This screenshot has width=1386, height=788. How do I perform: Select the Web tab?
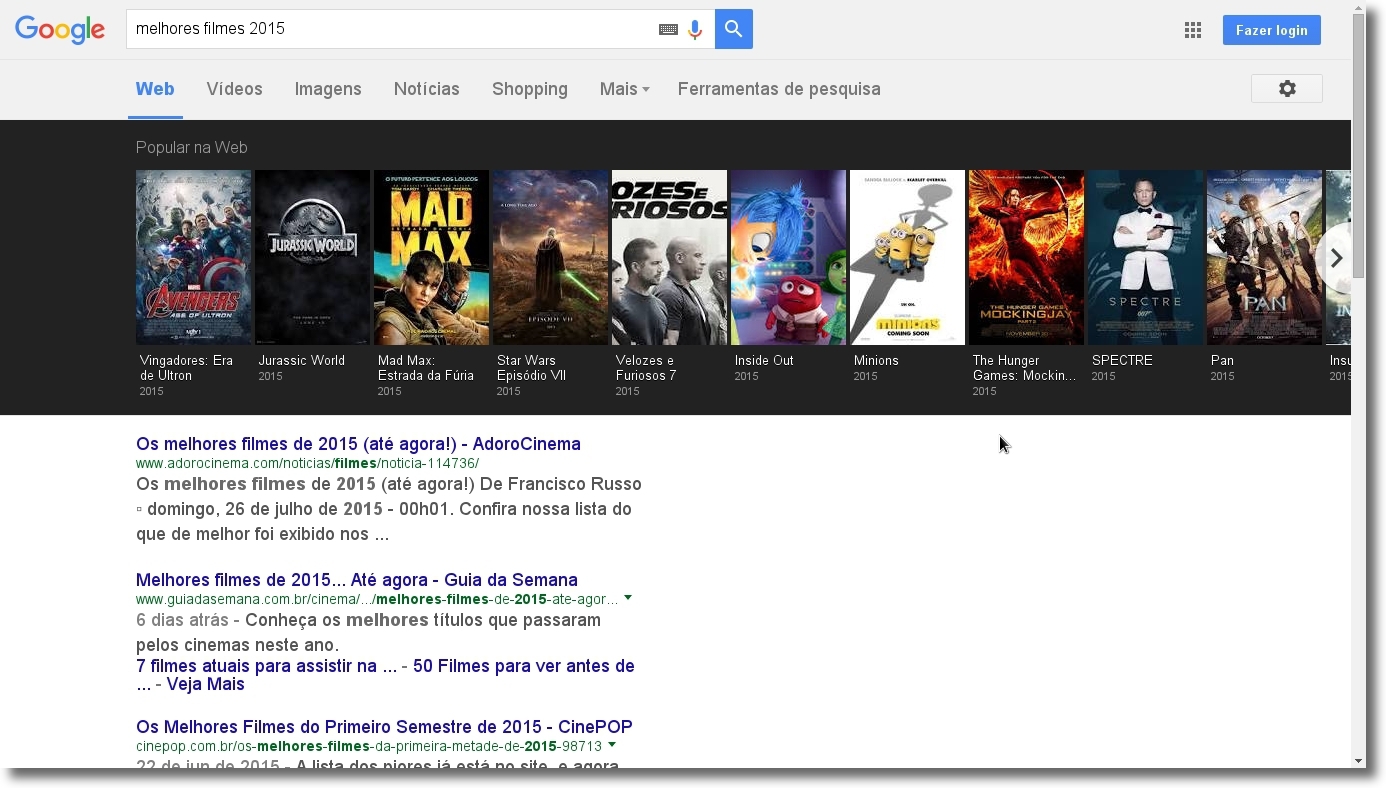coord(155,89)
